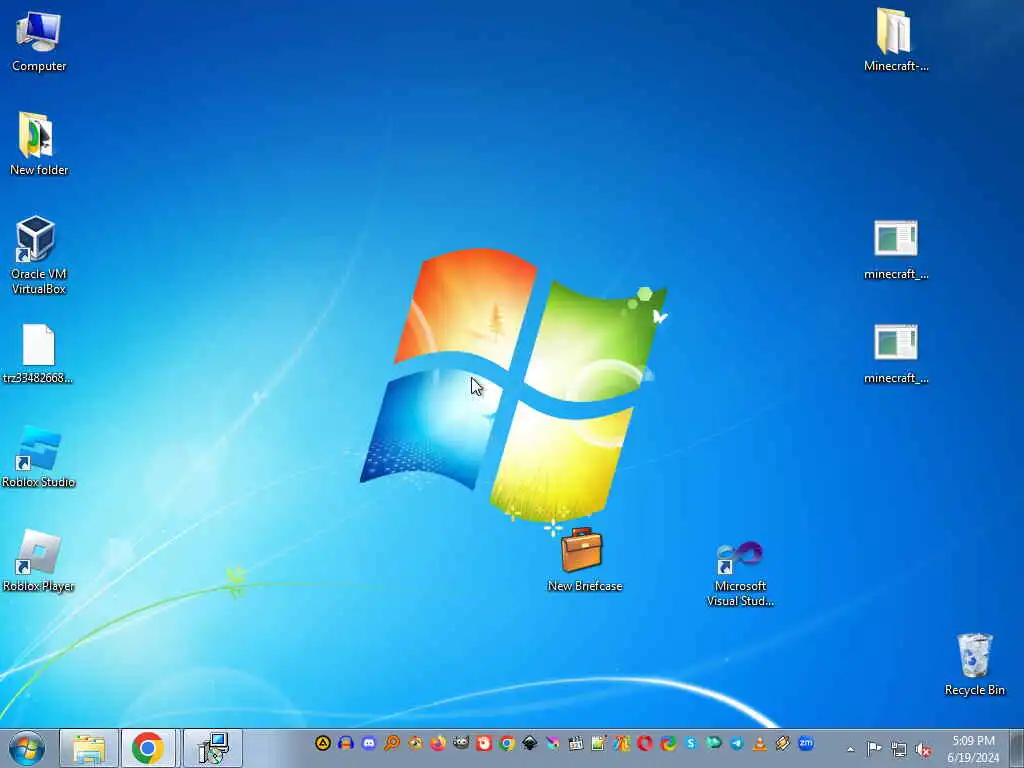Open Skype from the quick launch bar

point(691,743)
